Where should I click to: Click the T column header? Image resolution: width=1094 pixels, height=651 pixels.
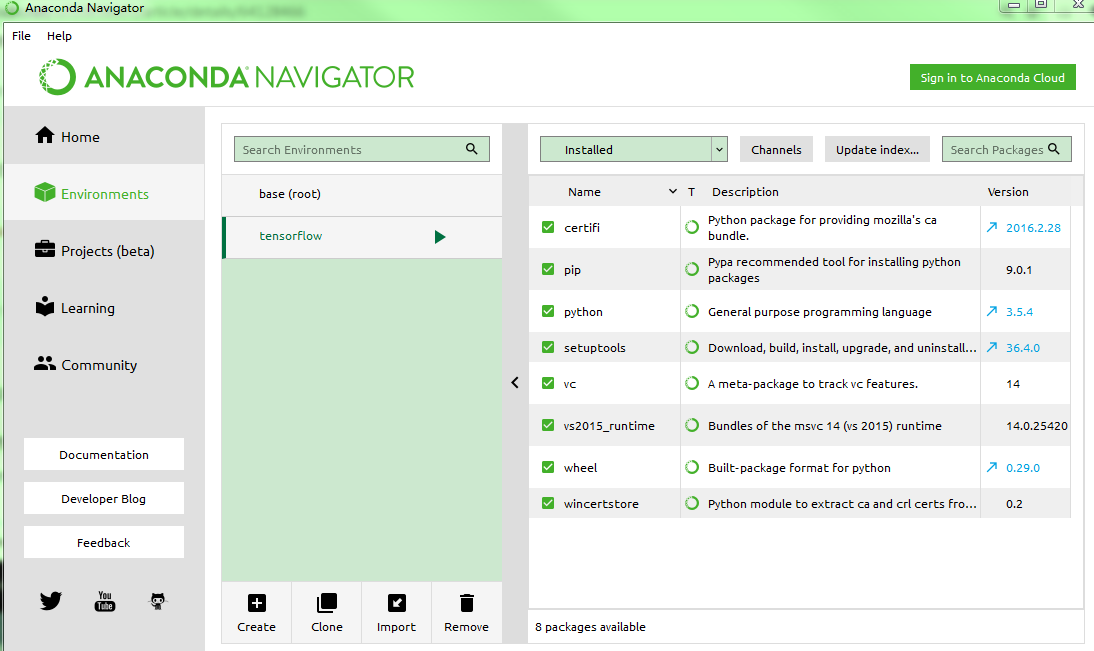pos(691,191)
